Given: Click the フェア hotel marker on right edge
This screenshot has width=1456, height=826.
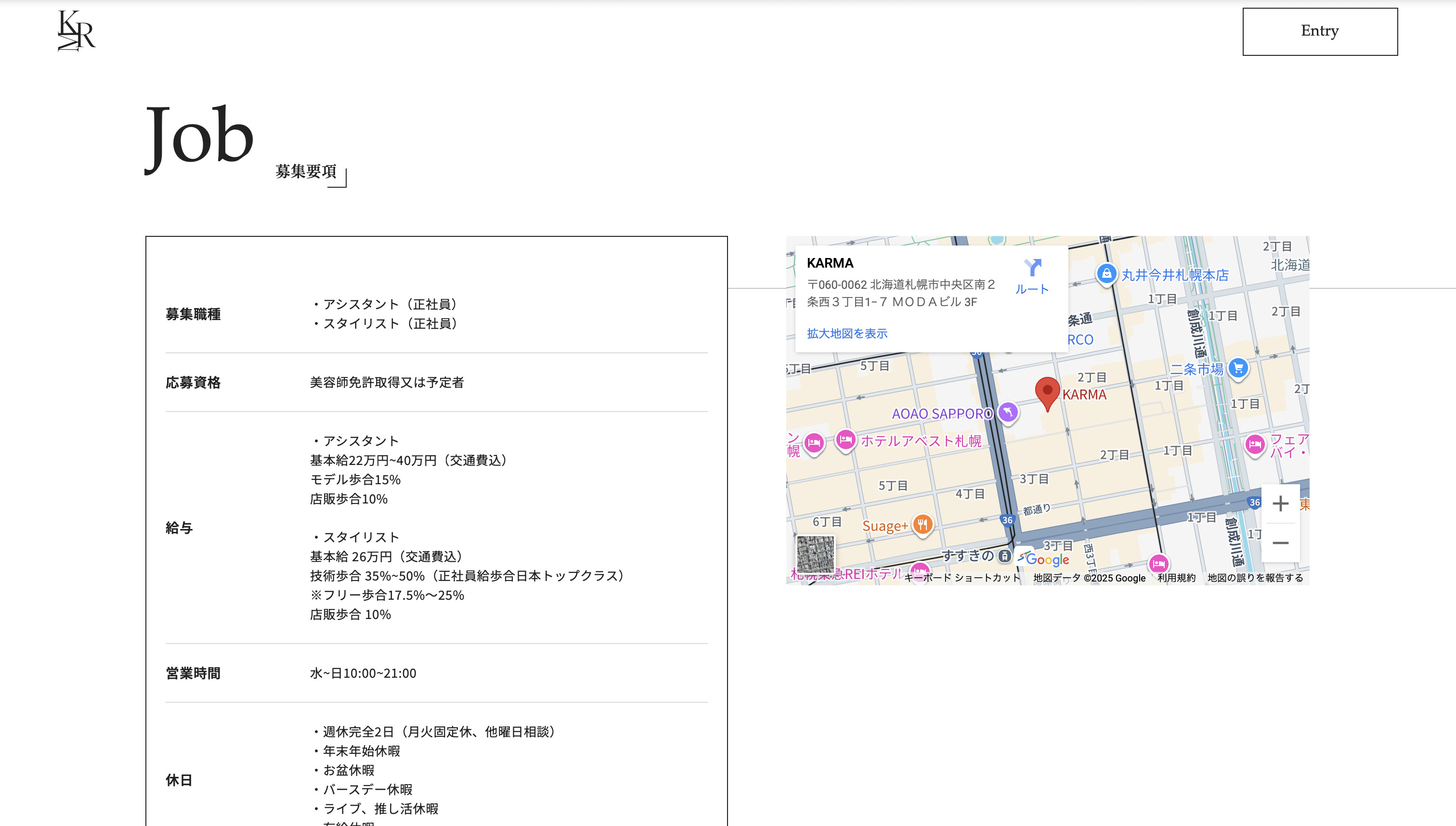Looking at the screenshot, I should (1255, 444).
